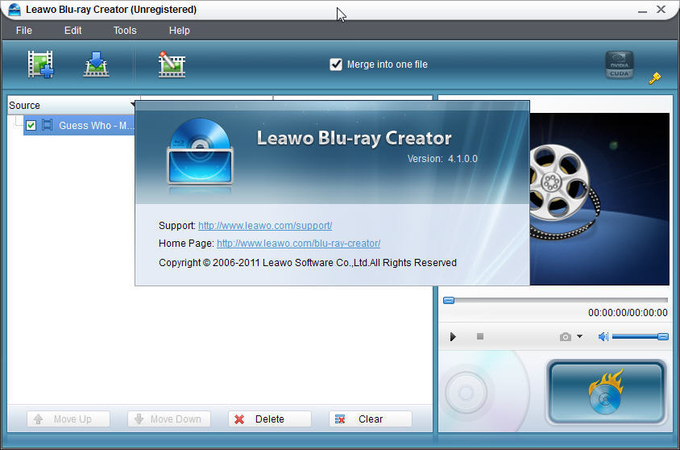Click the Version 4.1.0.0 text
680x450 pixels.
[442, 159]
